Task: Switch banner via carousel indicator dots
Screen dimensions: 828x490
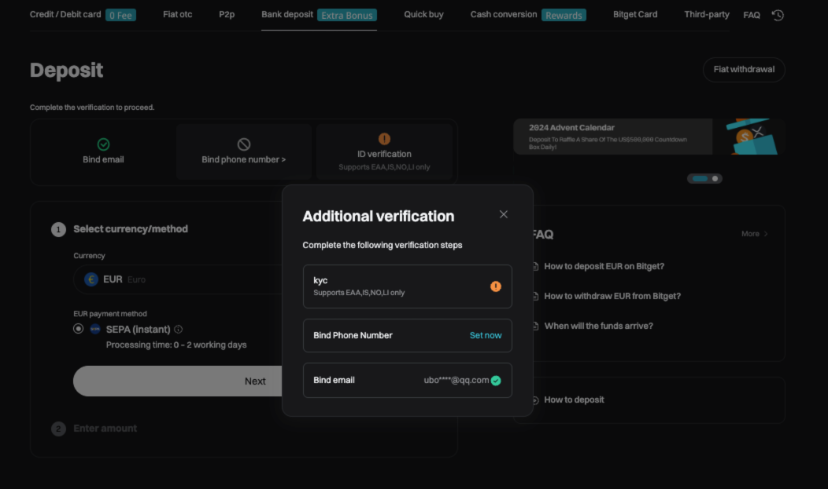Action: (x=705, y=178)
